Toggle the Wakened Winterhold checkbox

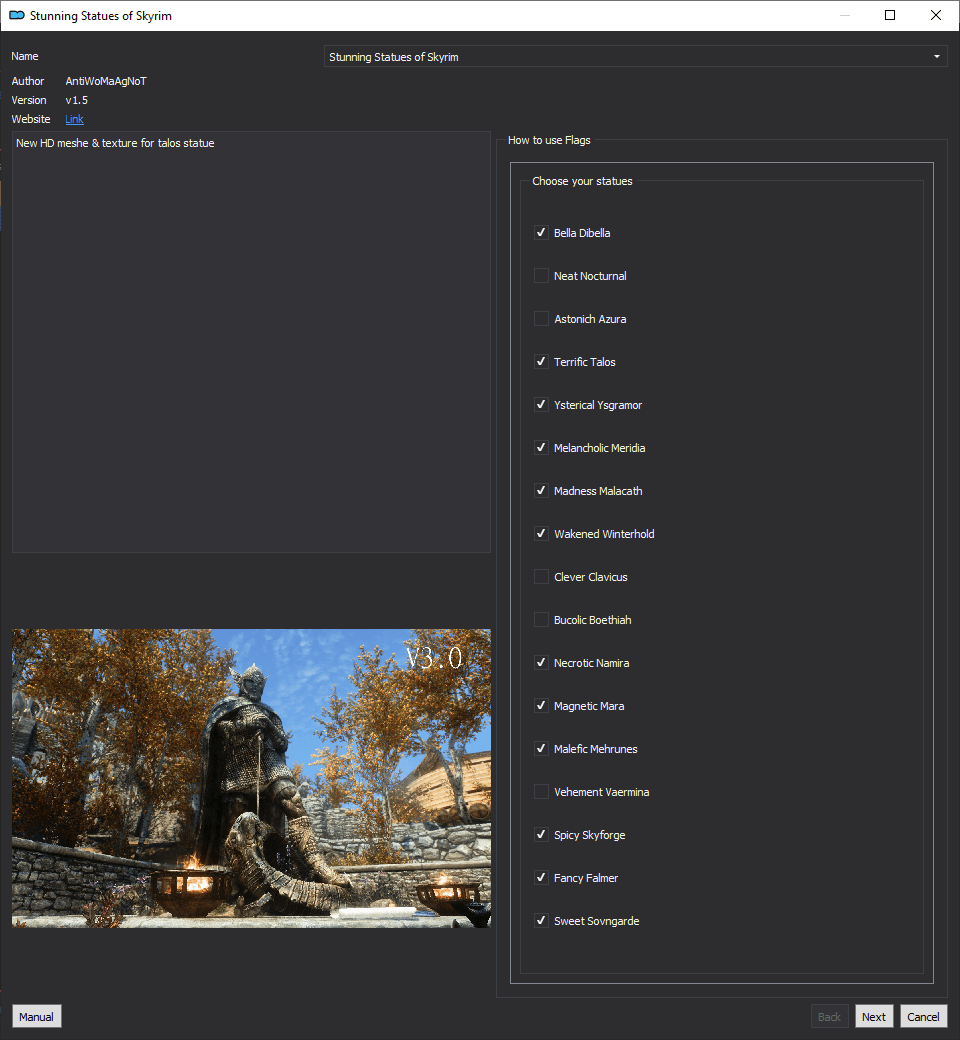[541, 534]
